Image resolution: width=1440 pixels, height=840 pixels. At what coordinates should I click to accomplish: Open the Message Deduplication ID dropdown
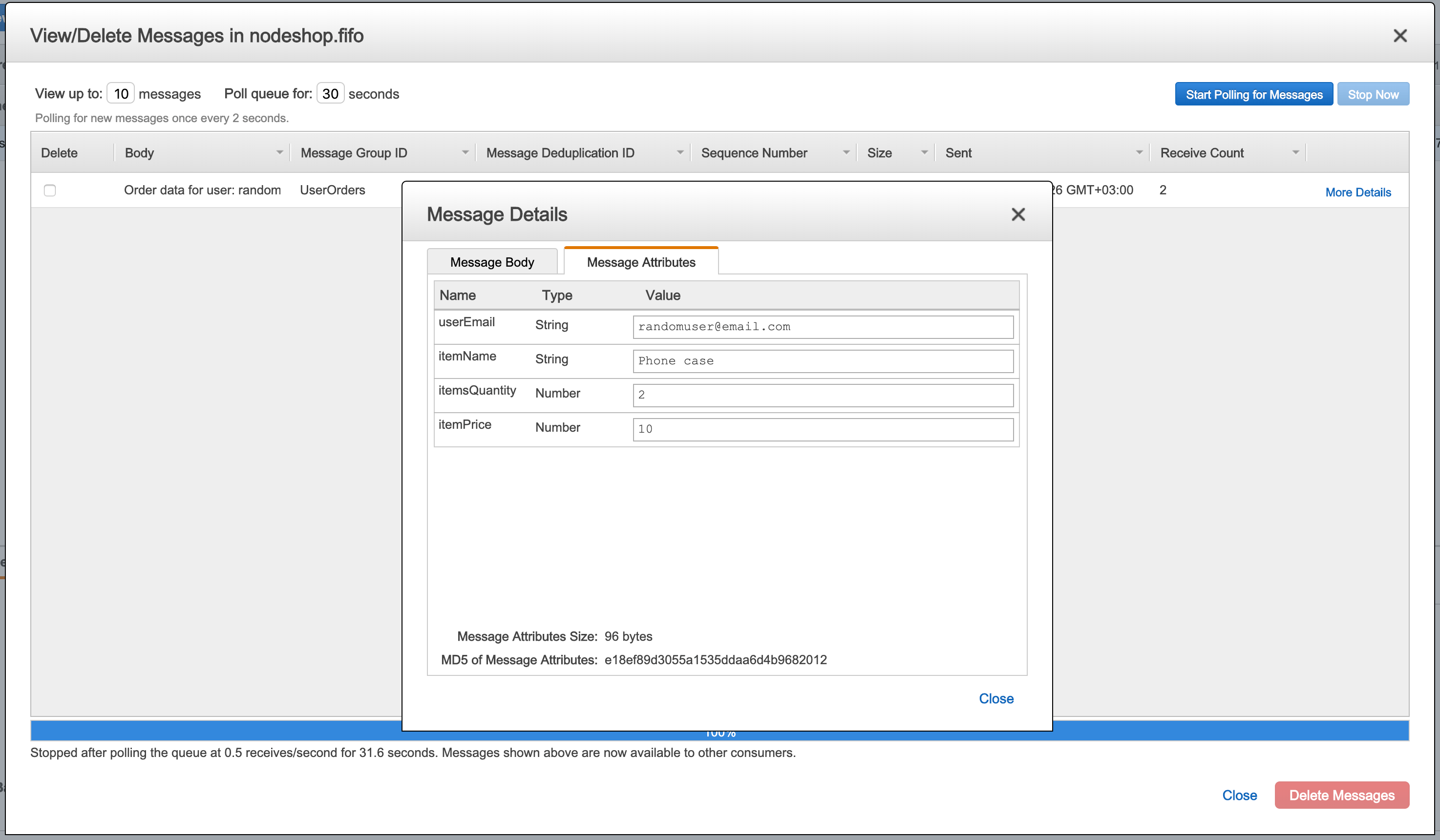680,152
